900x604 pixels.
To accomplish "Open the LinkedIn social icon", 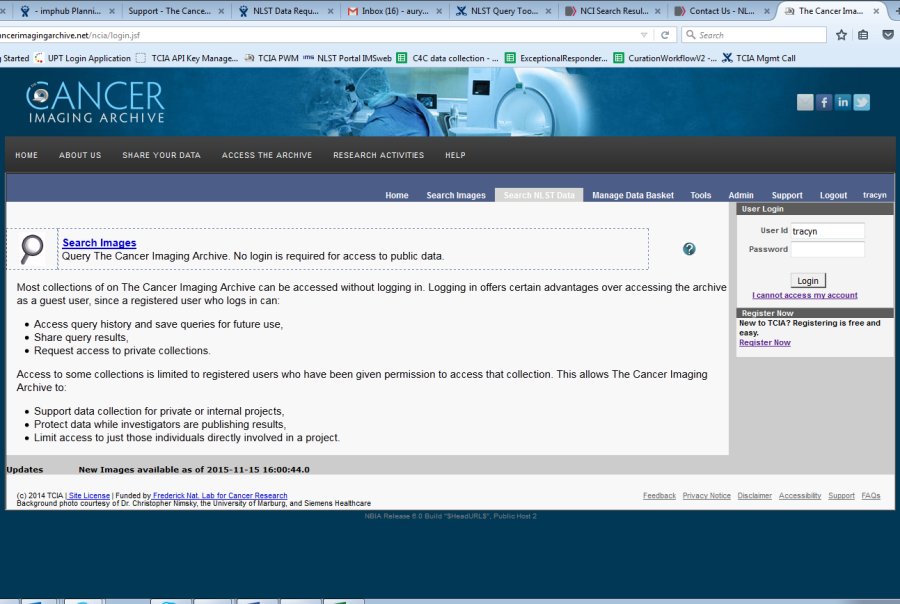I will point(843,102).
